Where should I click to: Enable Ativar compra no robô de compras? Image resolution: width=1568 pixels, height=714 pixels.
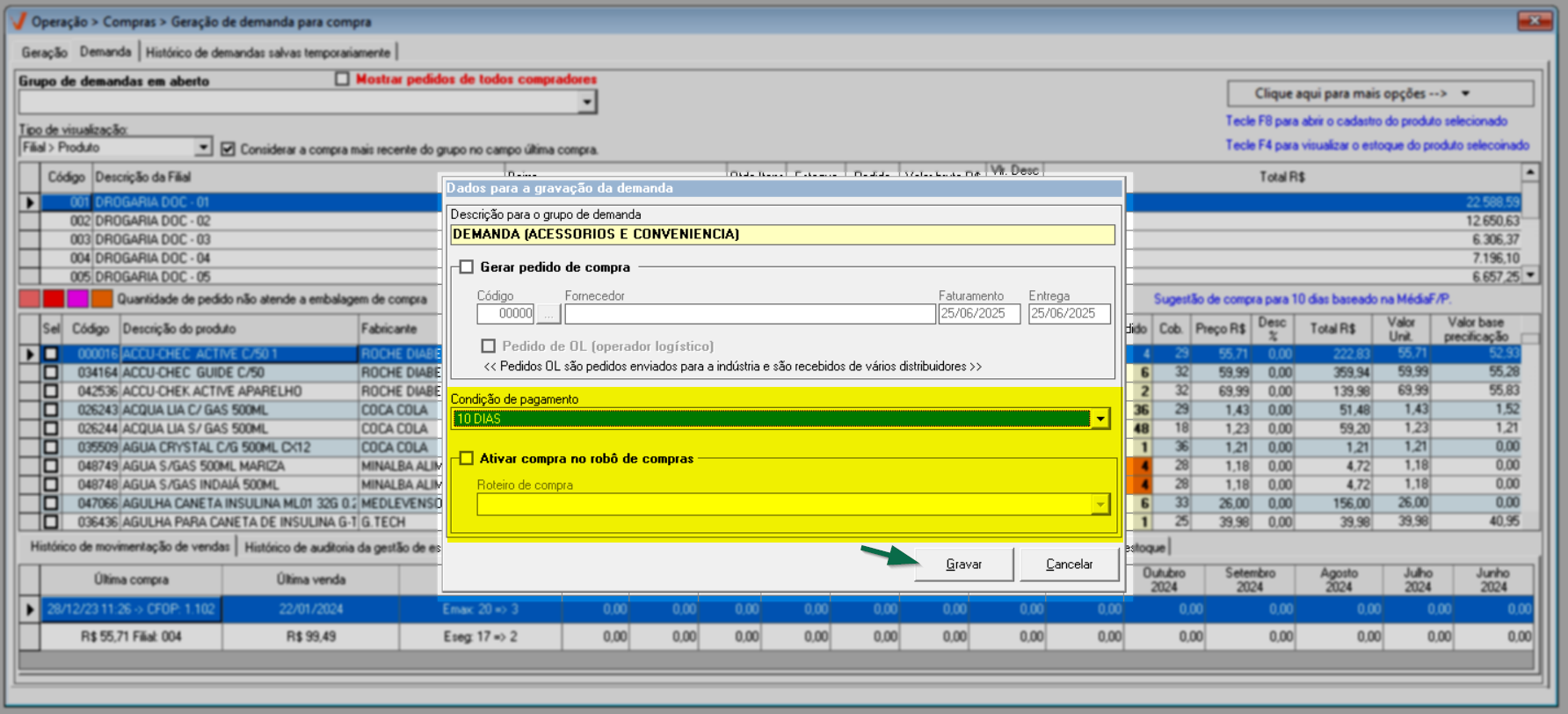(467, 458)
